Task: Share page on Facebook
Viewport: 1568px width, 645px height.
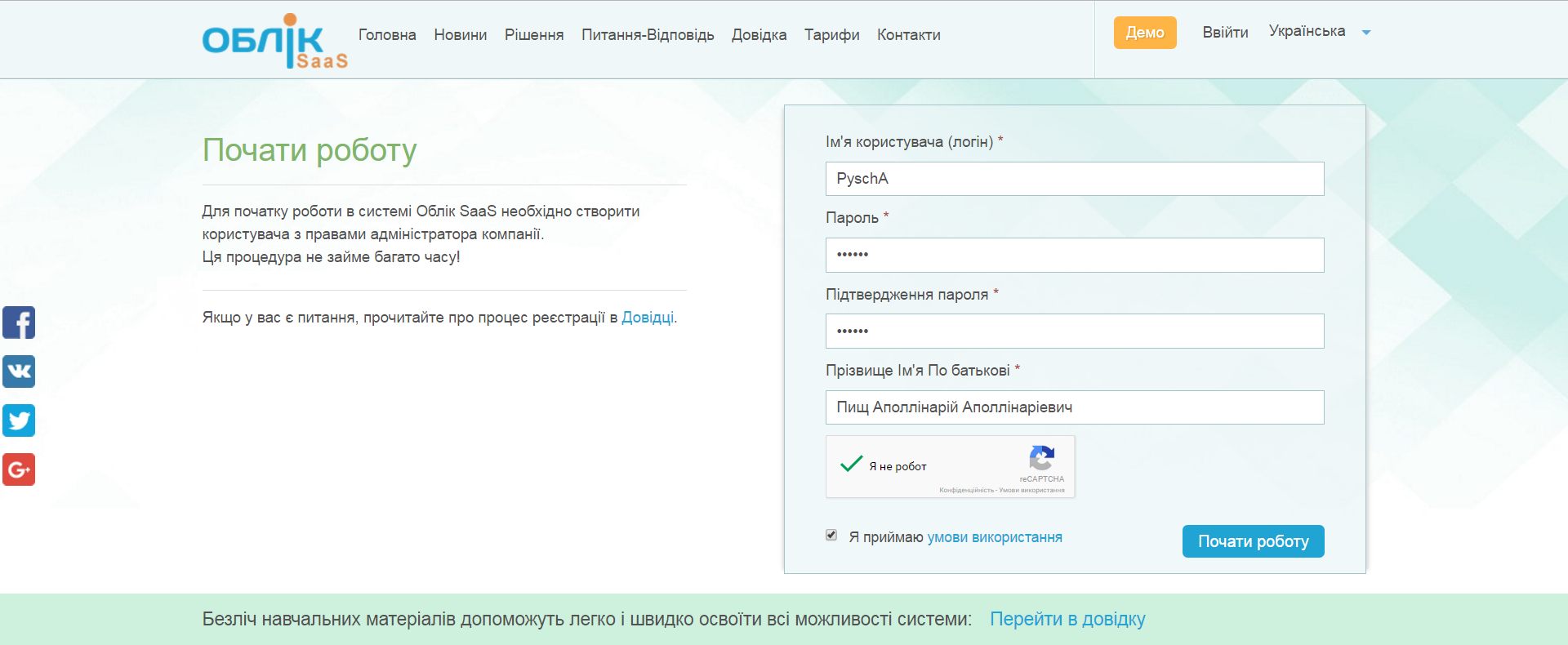Action: pos(19,322)
